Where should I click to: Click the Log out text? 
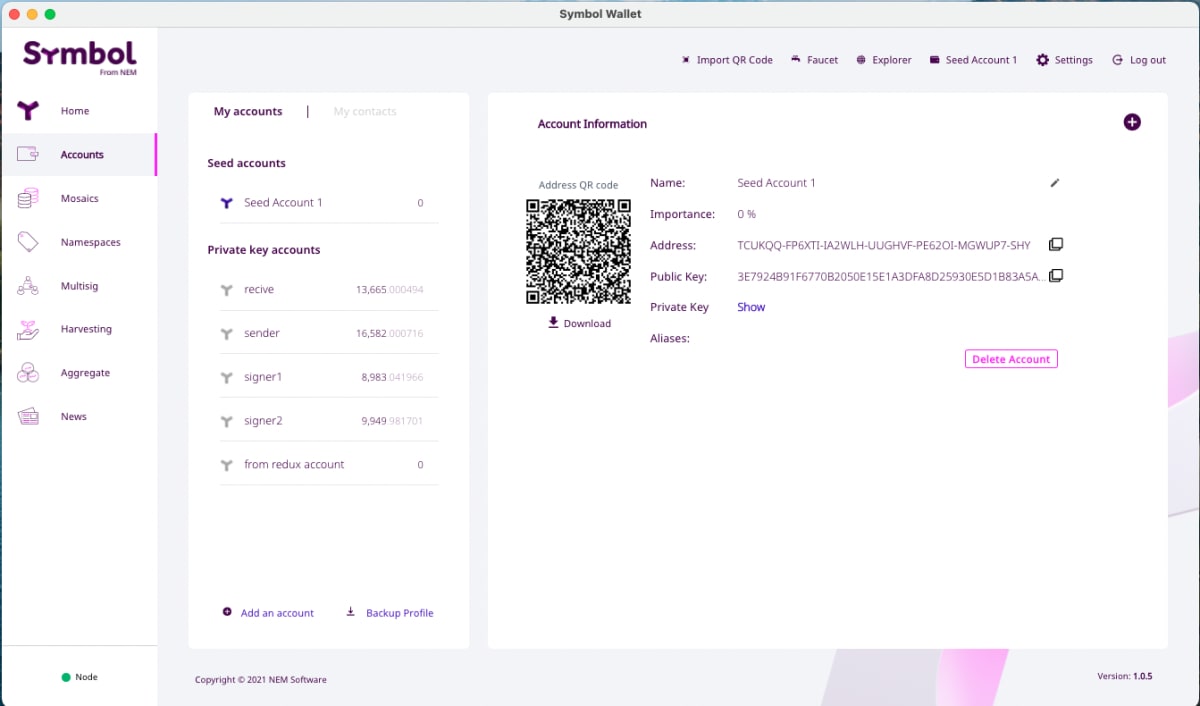click(1148, 60)
